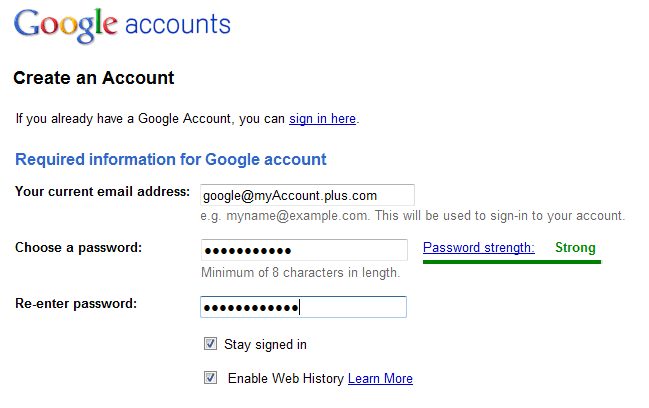
Task: Click the green "Strong" strength indicator text
Action: (x=575, y=248)
